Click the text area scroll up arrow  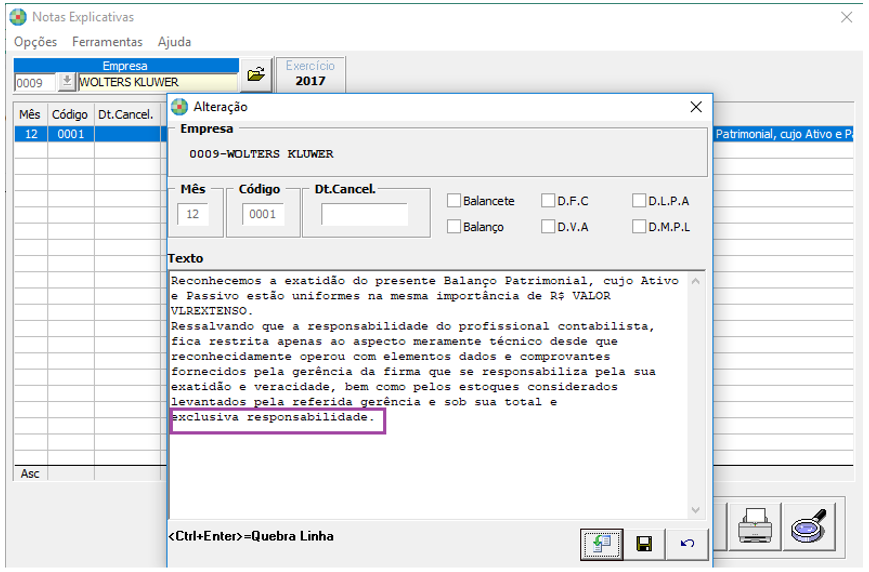pyautogui.click(x=696, y=282)
